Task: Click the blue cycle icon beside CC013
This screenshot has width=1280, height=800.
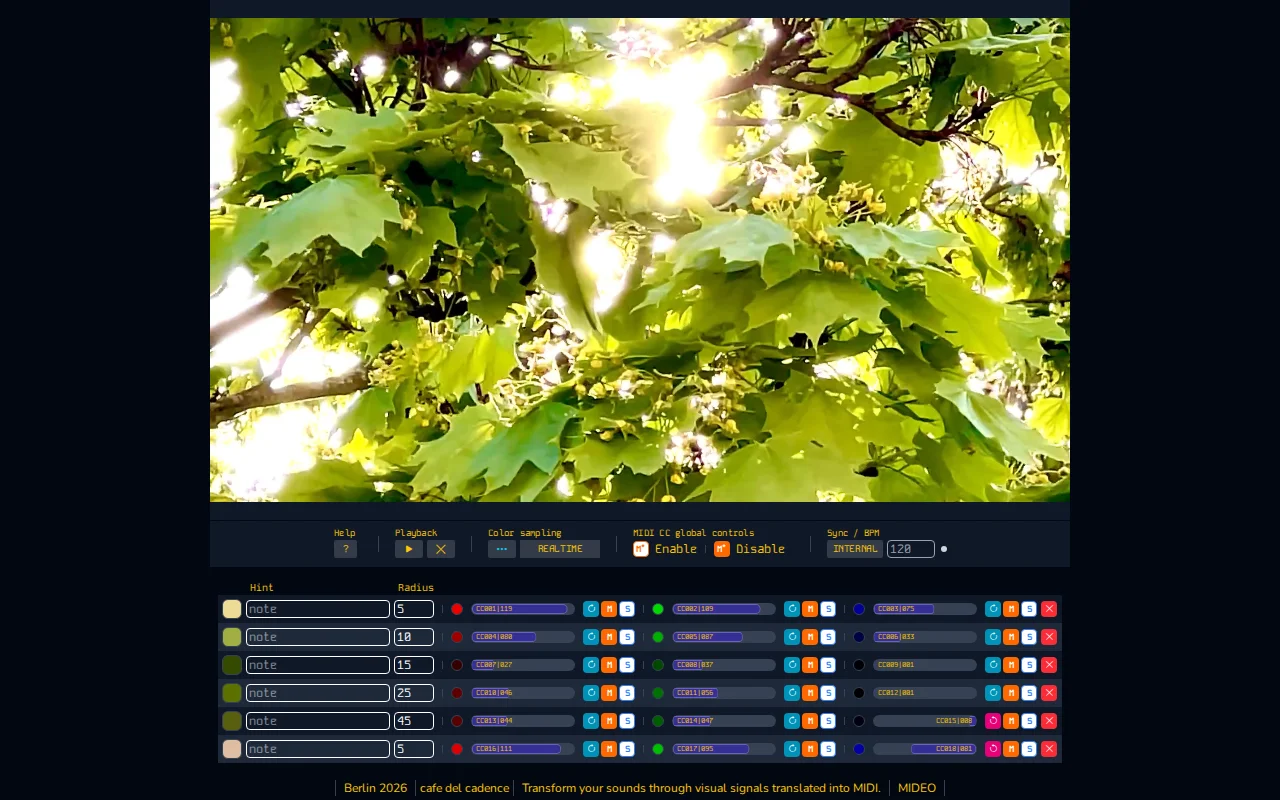Action: click(591, 721)
